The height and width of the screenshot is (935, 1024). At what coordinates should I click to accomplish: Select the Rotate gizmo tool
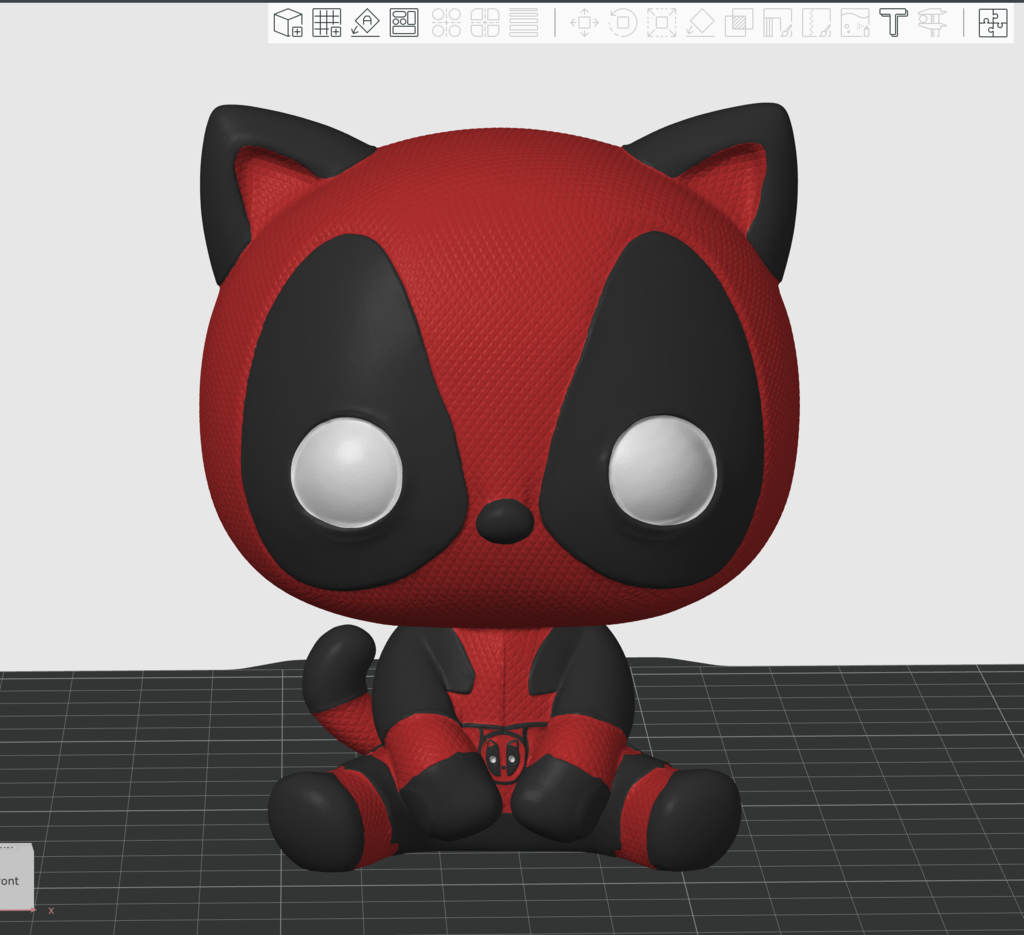(623, 23)
